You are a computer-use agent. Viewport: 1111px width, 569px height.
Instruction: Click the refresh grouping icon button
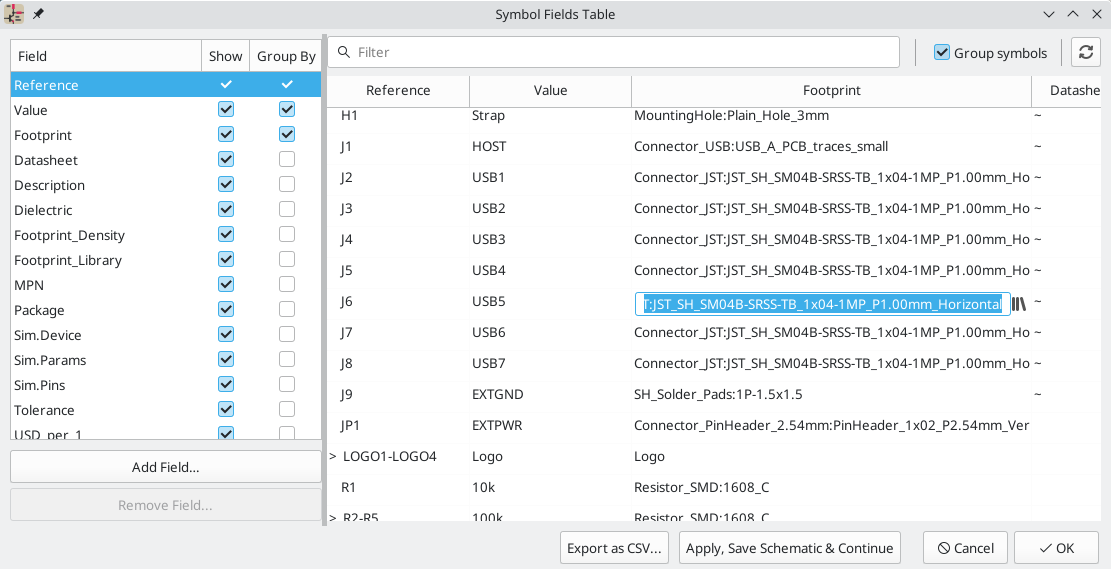[1085, 52]
